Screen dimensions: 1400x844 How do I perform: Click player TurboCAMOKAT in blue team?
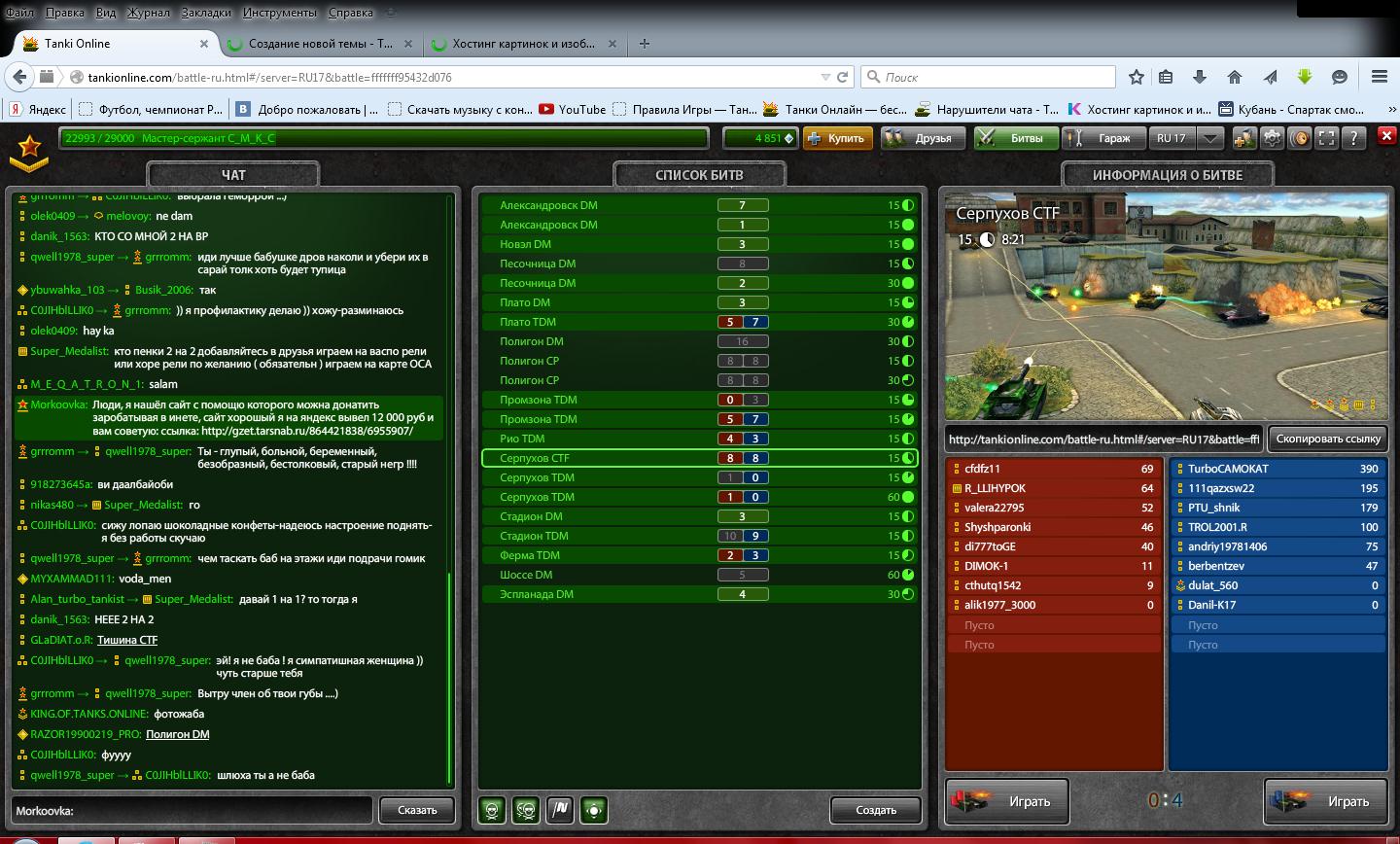(1278, 469)
